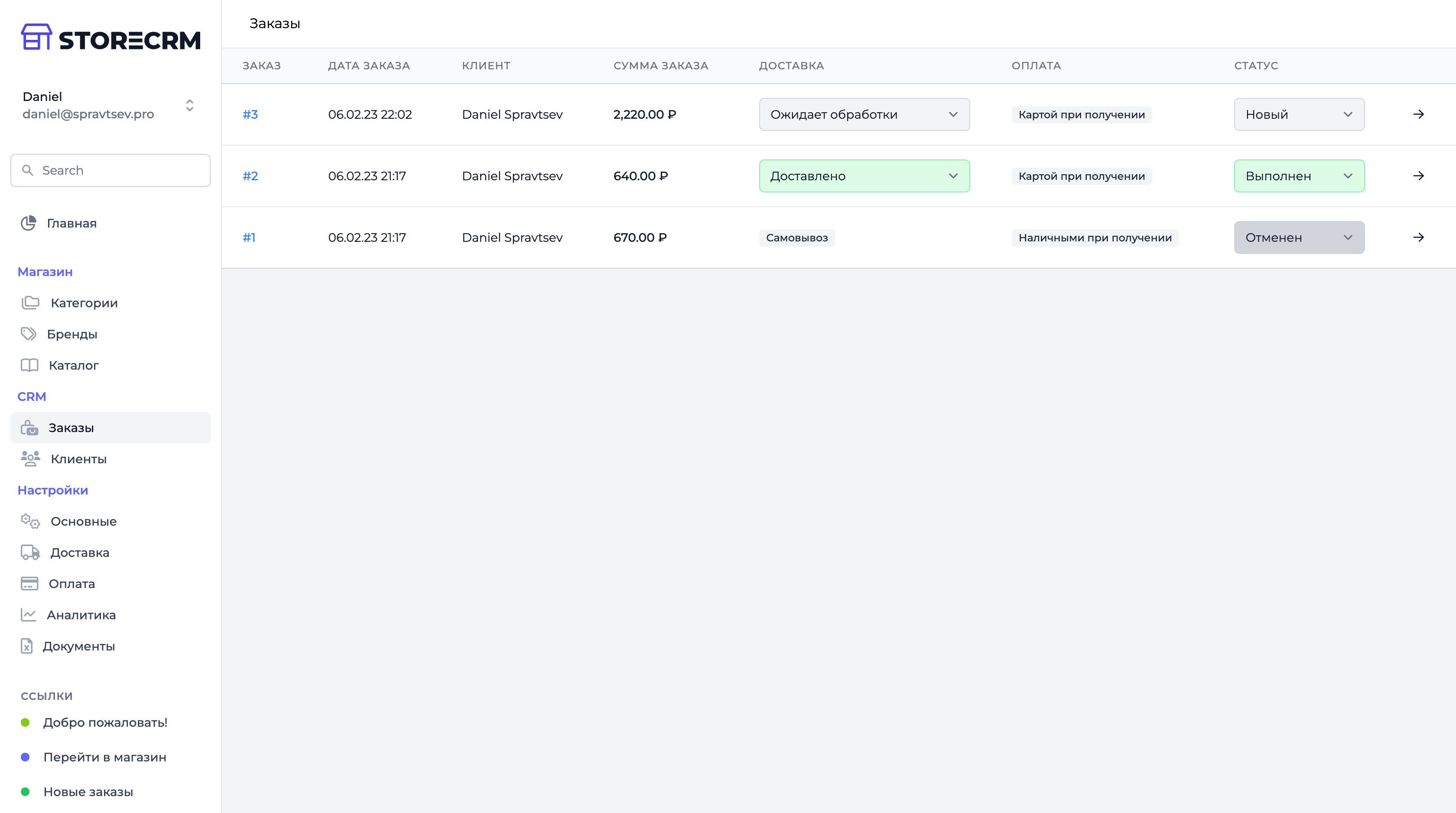
Task: Select Основные settings menu item
Action: coord(83,521)
